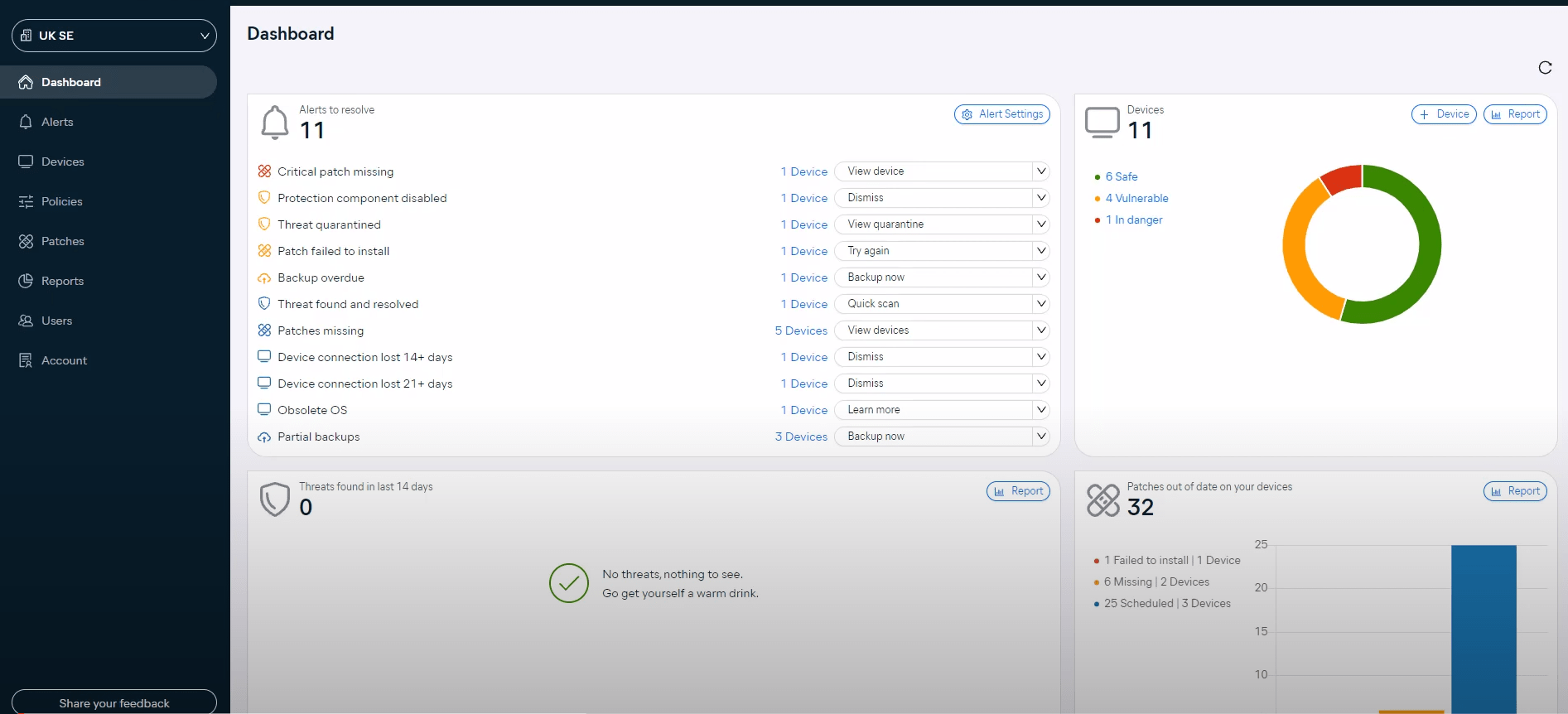
Task: Expand the Quick scan dropdown arrow
Action: click(1041, 304)
